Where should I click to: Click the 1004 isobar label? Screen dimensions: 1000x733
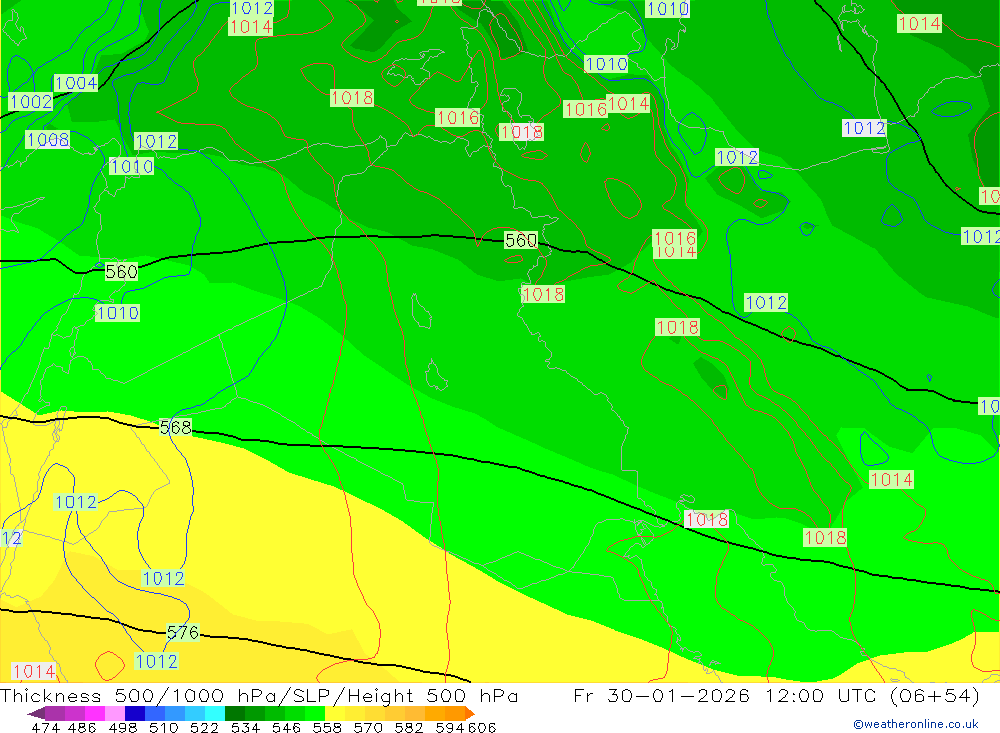pos(76,83)
